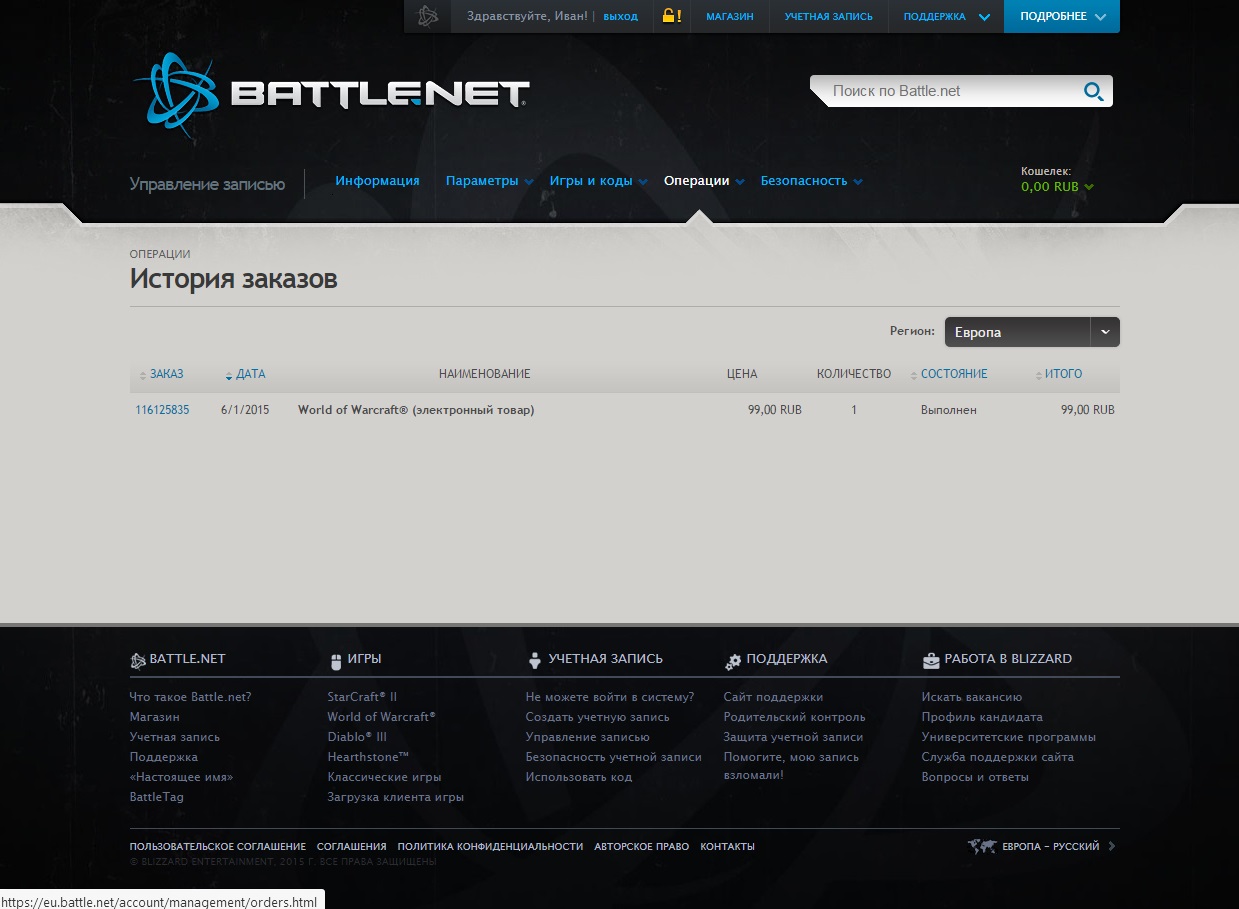Open the Кошелек 0,00 RUB wallet dropdown
The width and height of the screenshot is (1239, 909).
[1057, 186]
